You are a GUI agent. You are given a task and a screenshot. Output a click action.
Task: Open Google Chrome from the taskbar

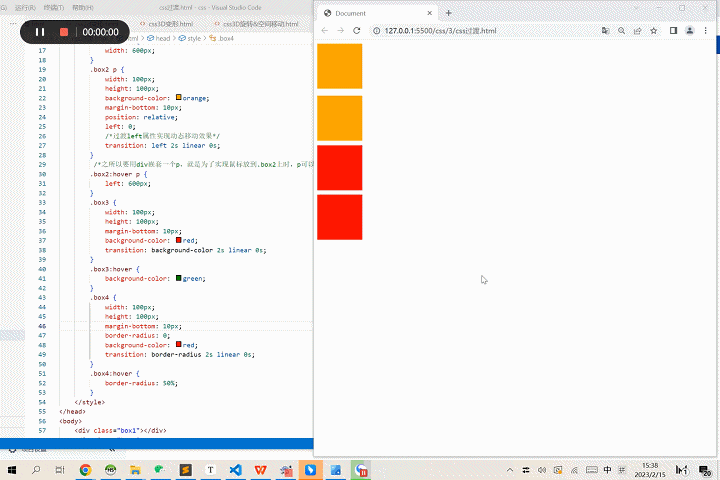pyautogui.click(x=85, y=470)
